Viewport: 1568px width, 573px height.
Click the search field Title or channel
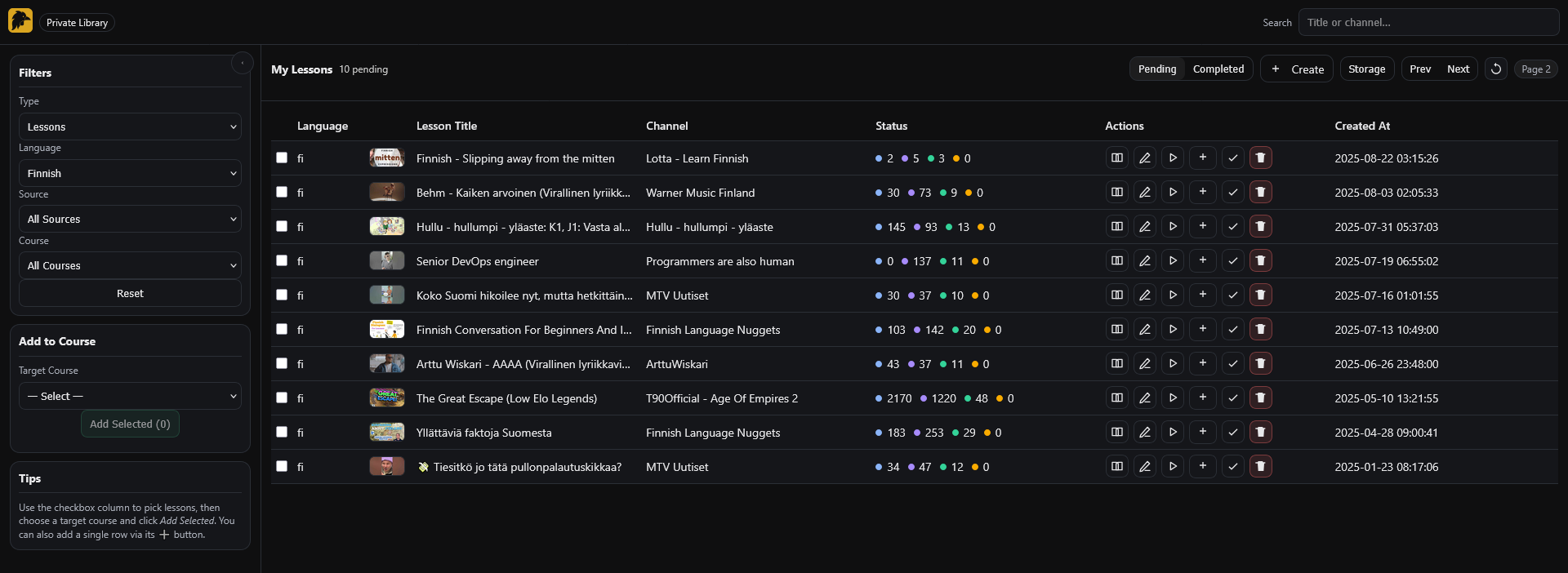pyautogui.click(x=1429, y=22)
